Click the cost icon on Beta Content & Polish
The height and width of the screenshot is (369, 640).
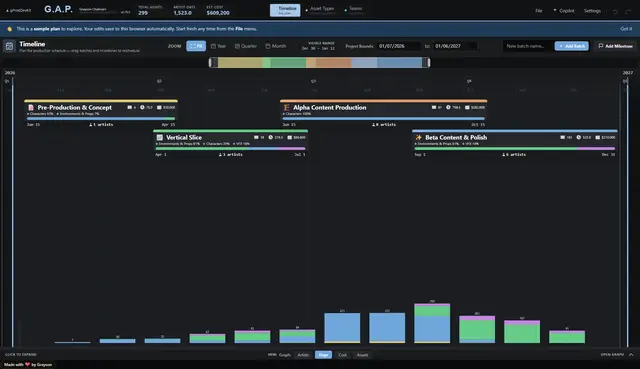click(598, 138)
